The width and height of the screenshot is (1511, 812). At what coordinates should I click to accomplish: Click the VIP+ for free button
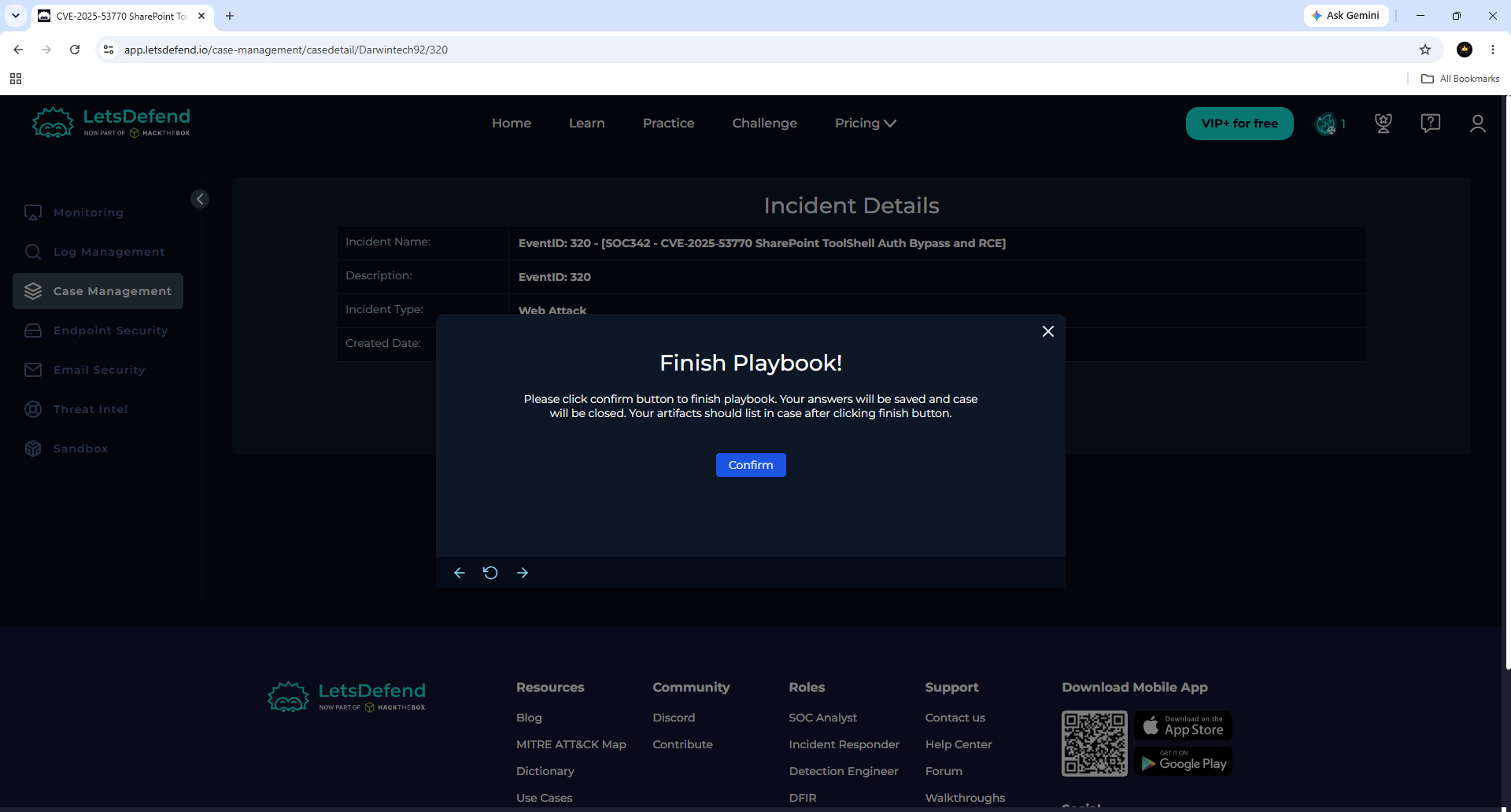pos(1239,124)
